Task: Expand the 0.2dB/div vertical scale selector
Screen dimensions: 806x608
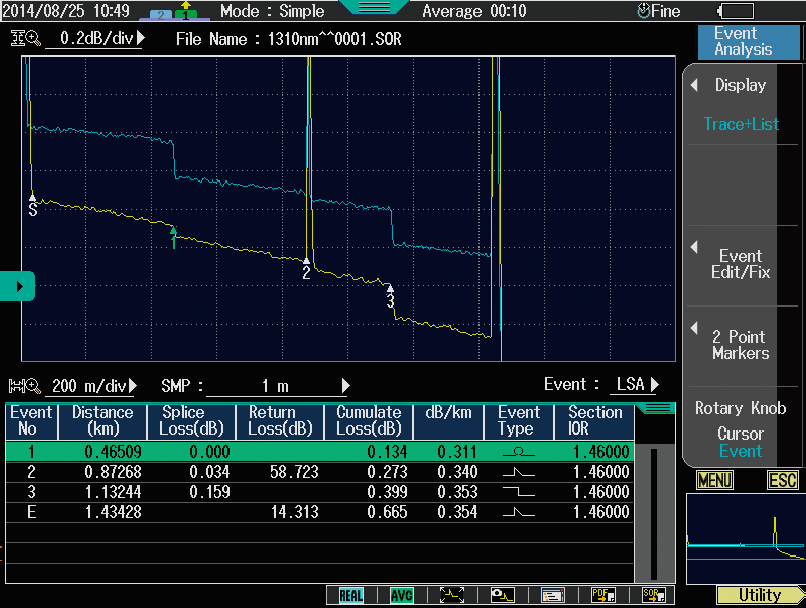Action: click(100, 39)
